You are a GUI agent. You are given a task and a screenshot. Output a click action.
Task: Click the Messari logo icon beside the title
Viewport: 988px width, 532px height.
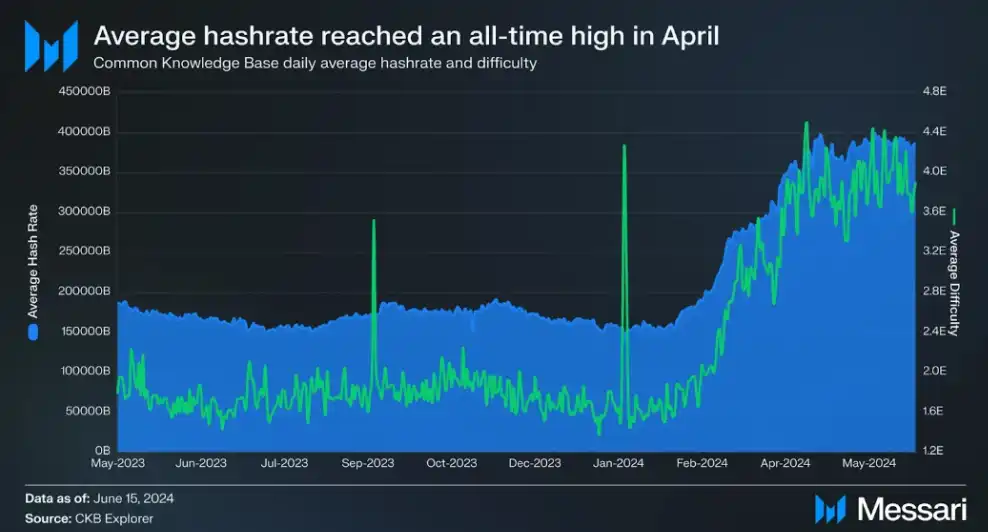click(x=49, y=46)
